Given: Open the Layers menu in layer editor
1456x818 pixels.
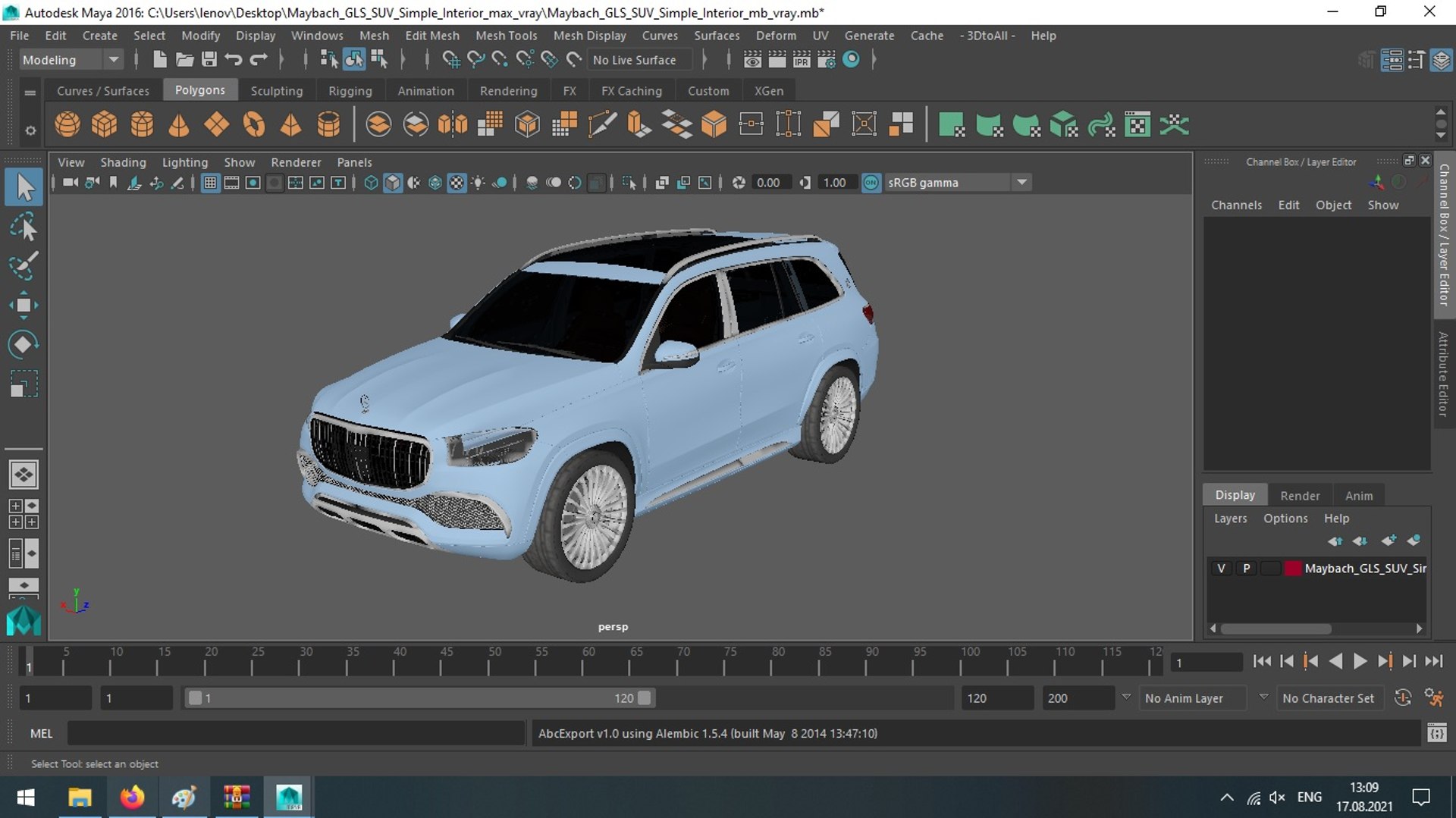Looking at the screenshot, I should click(x=1230, y=519).
